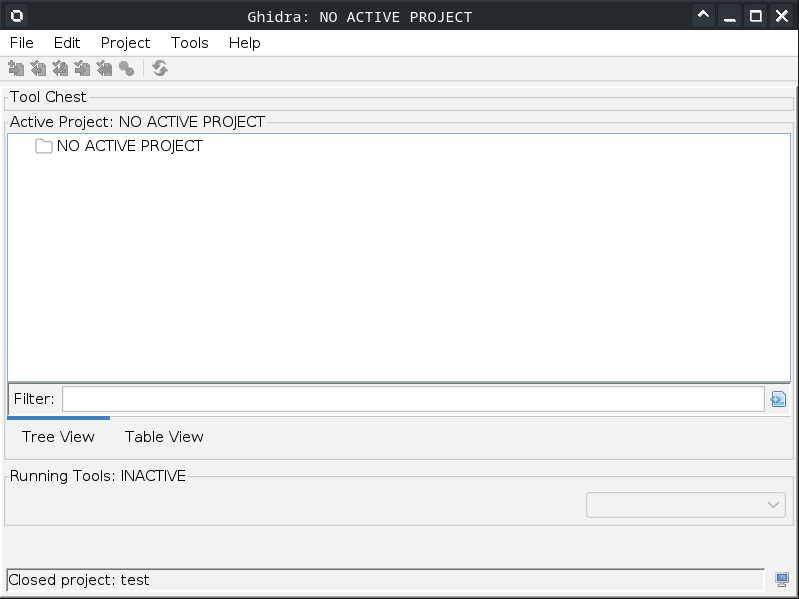
Task: Open the Tools menu
Action: tap(190, 43)
